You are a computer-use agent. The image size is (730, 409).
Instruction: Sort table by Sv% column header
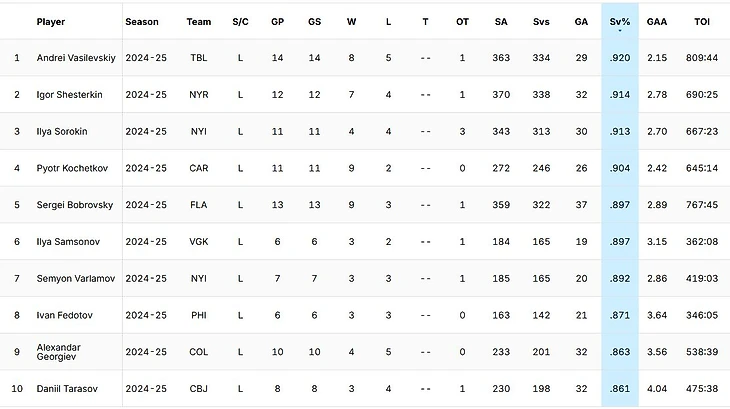(619, 21)
